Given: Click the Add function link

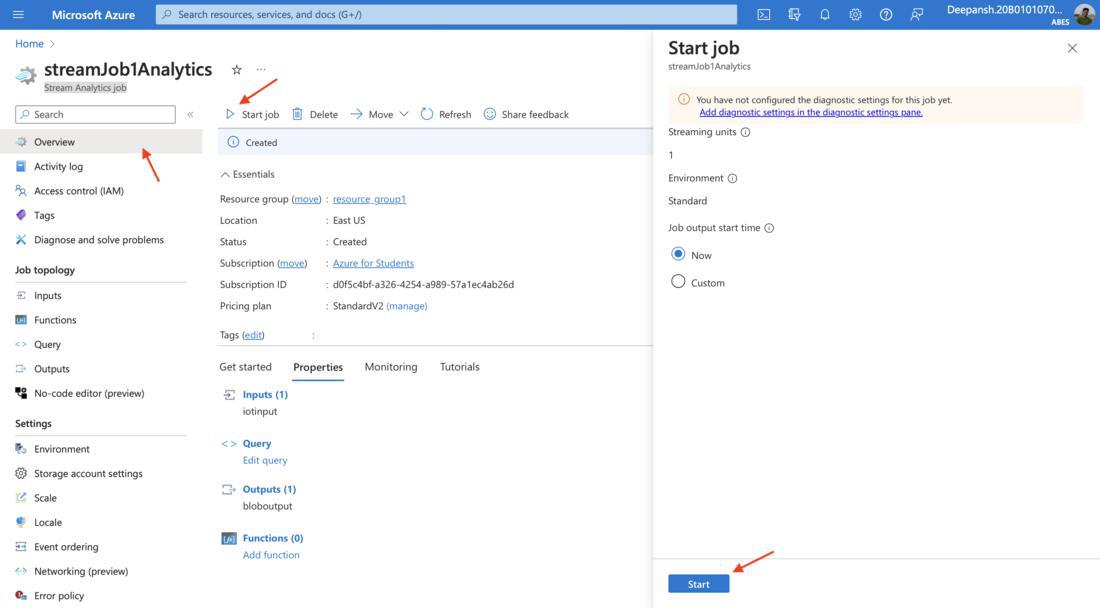Looking at the screenshot, I should [x=271, y=555].
